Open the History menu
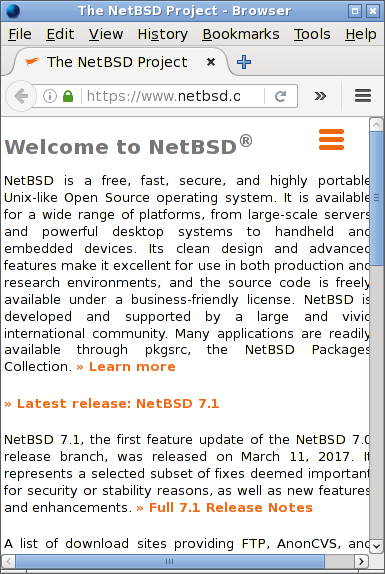The width and height of the screenshot is (385, 574). (162, 34)
